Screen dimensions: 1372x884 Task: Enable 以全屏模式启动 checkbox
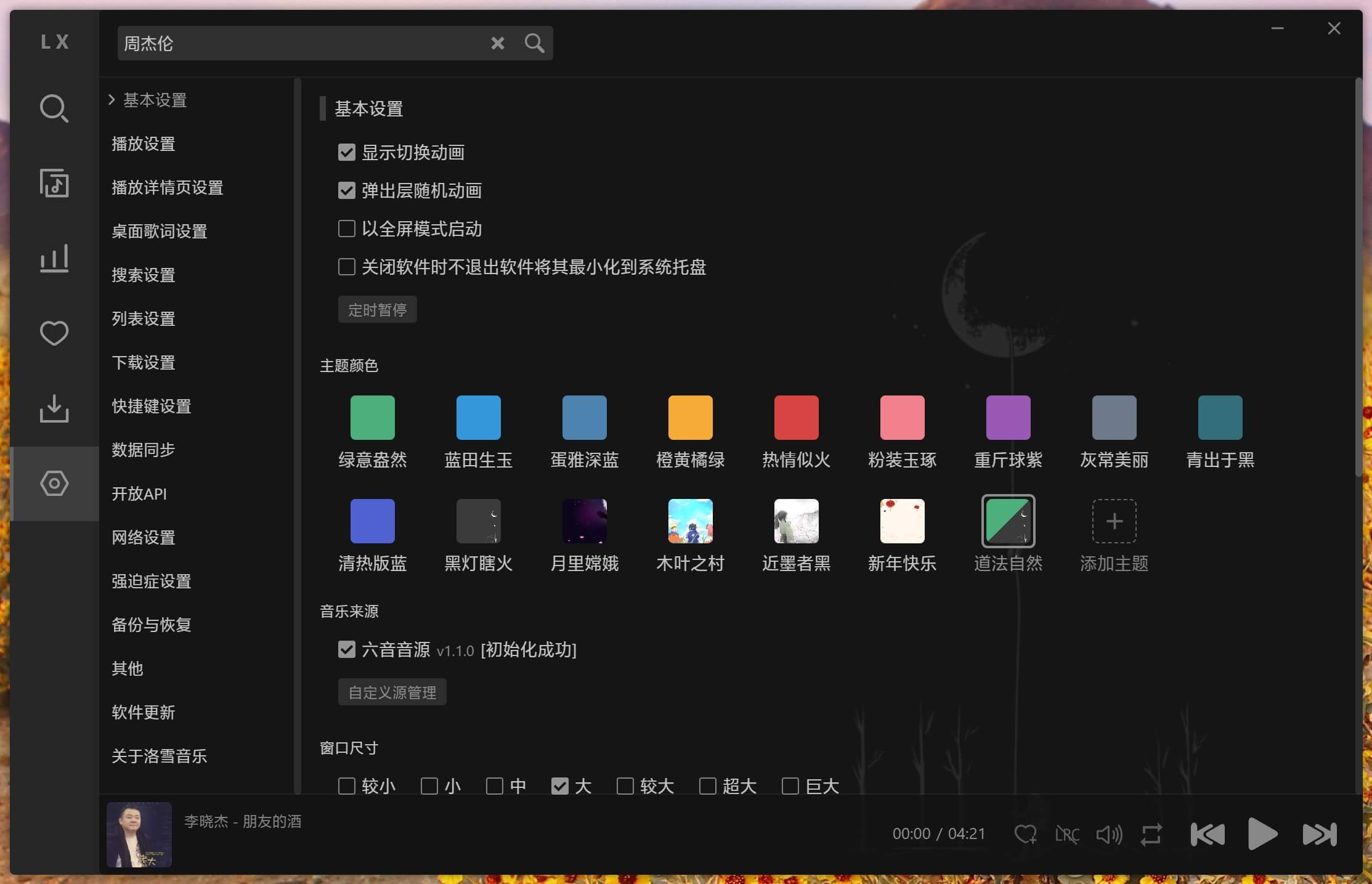point(347,229)
